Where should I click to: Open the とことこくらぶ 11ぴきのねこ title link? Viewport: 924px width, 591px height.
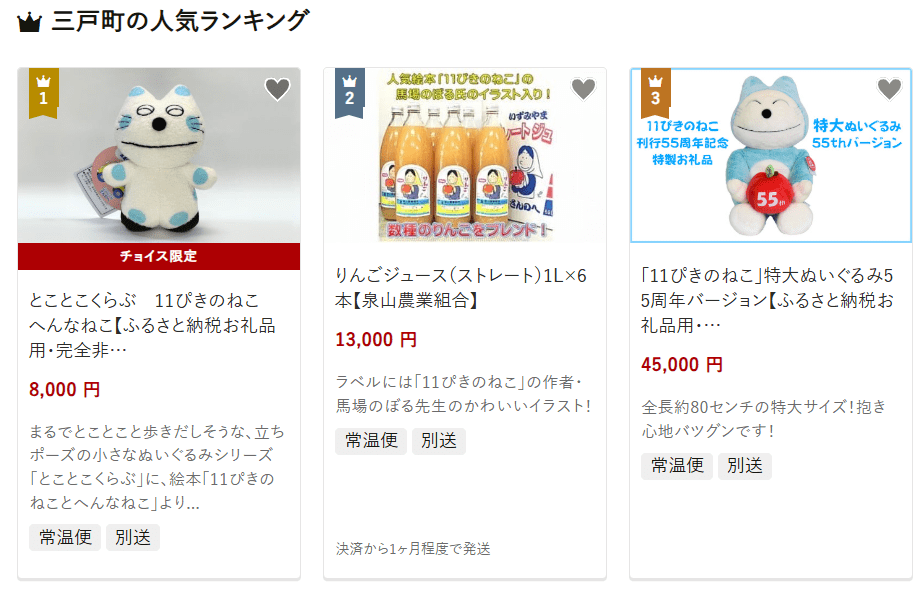152,325
